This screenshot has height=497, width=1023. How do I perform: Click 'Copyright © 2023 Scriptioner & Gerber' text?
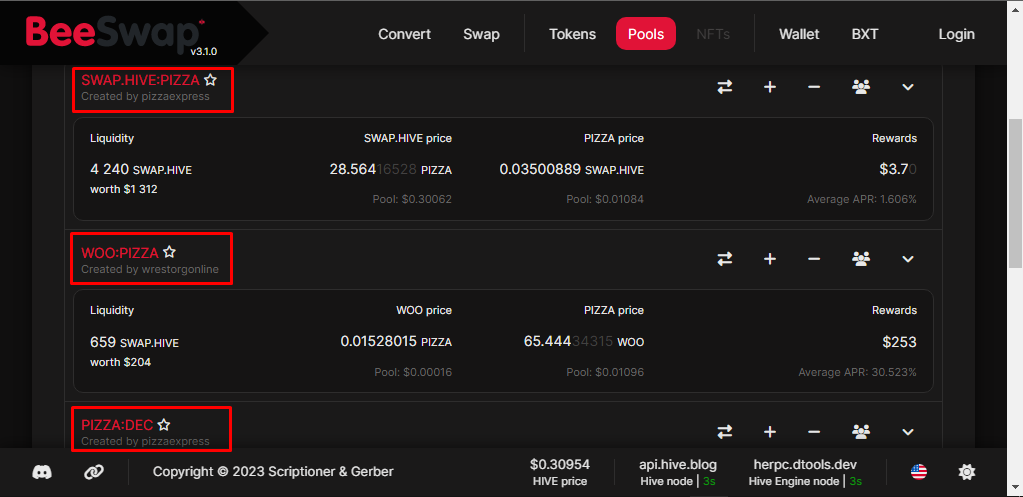[x=273, y=472]
